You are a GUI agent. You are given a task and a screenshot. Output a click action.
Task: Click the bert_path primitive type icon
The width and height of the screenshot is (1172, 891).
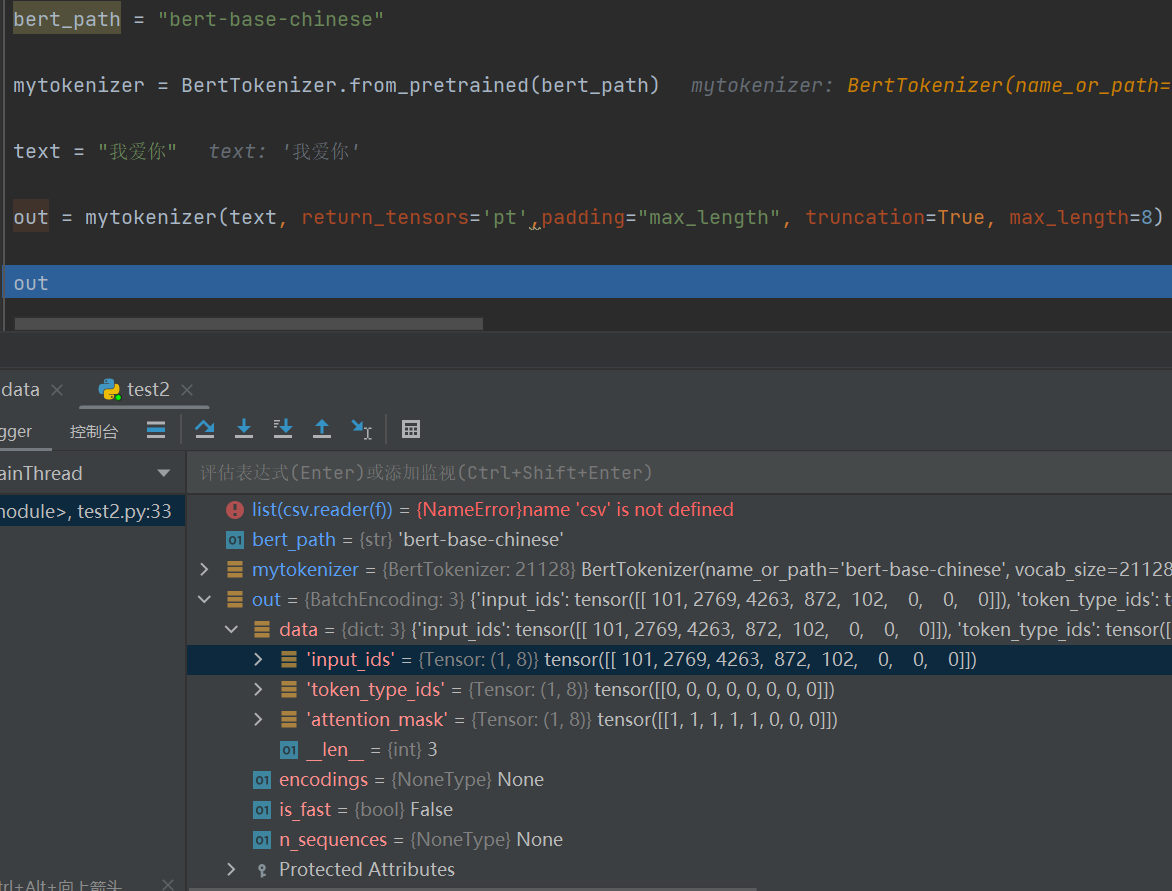pos(235,540)
